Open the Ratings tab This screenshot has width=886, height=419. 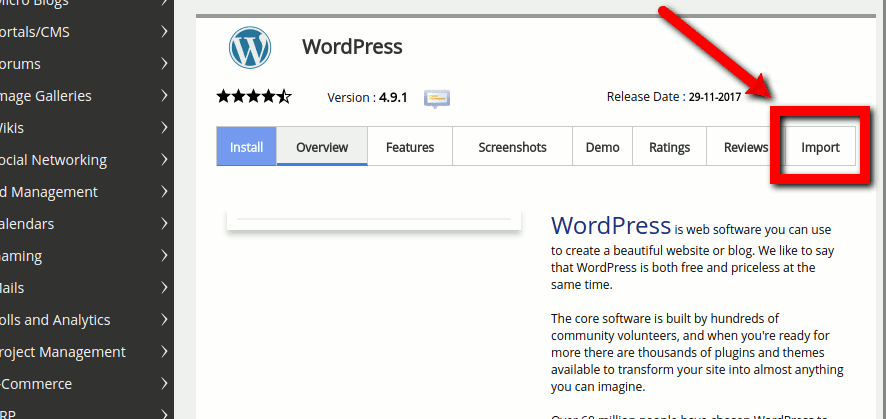pyautogui.click(x=670, y=147)
